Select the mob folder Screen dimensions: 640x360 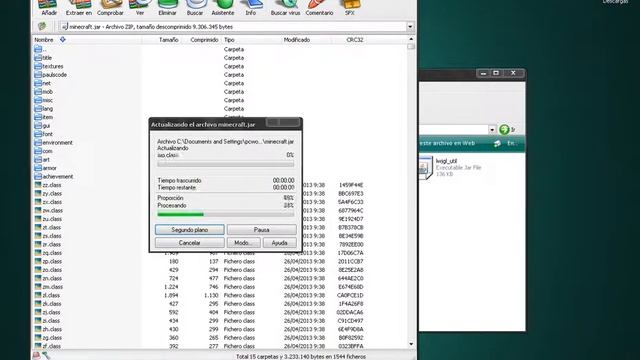coord(44,92)
